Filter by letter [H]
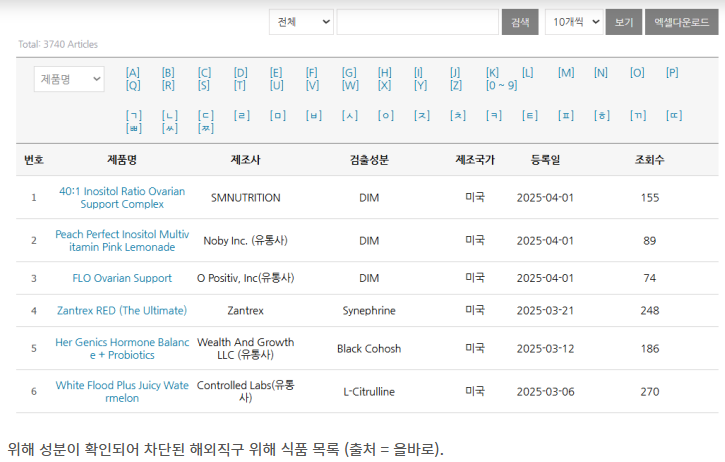 (x=385, y=73)
